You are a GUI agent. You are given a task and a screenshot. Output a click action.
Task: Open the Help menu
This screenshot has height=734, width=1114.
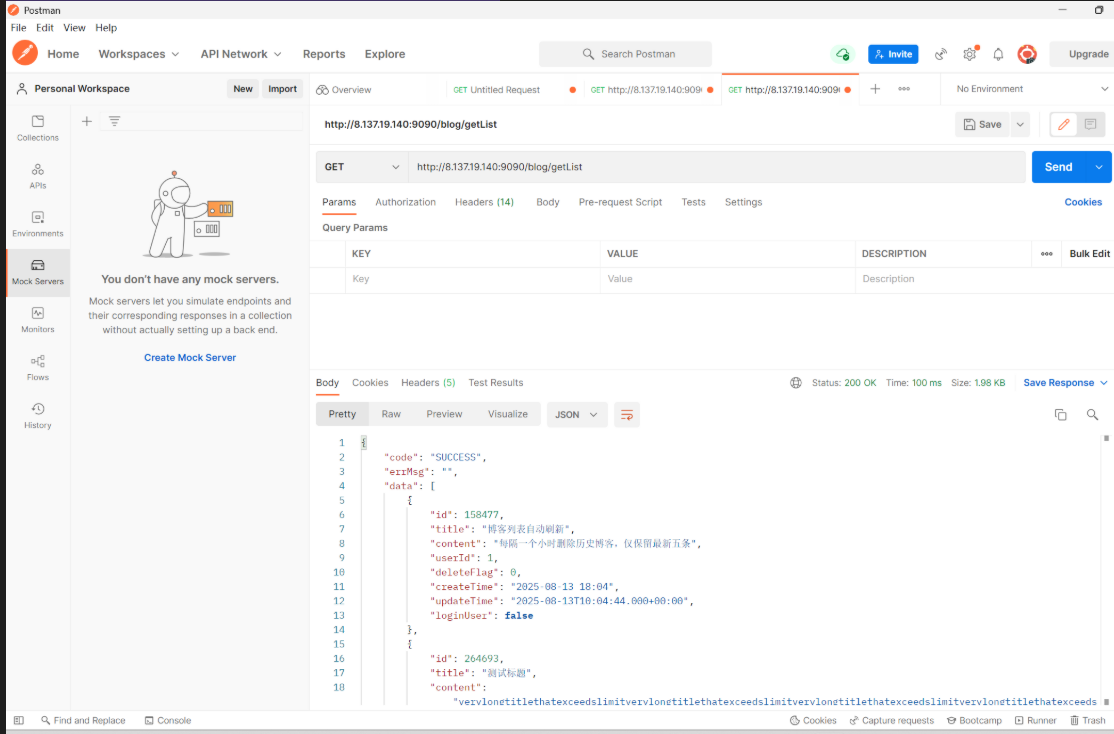point(106,28)
